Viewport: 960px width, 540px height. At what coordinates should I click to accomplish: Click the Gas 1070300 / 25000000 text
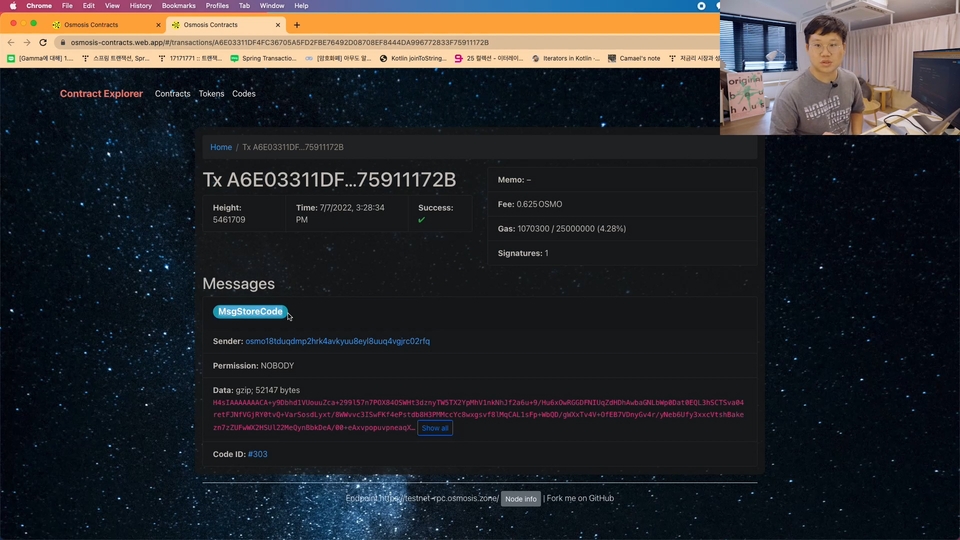coord(561,228)
